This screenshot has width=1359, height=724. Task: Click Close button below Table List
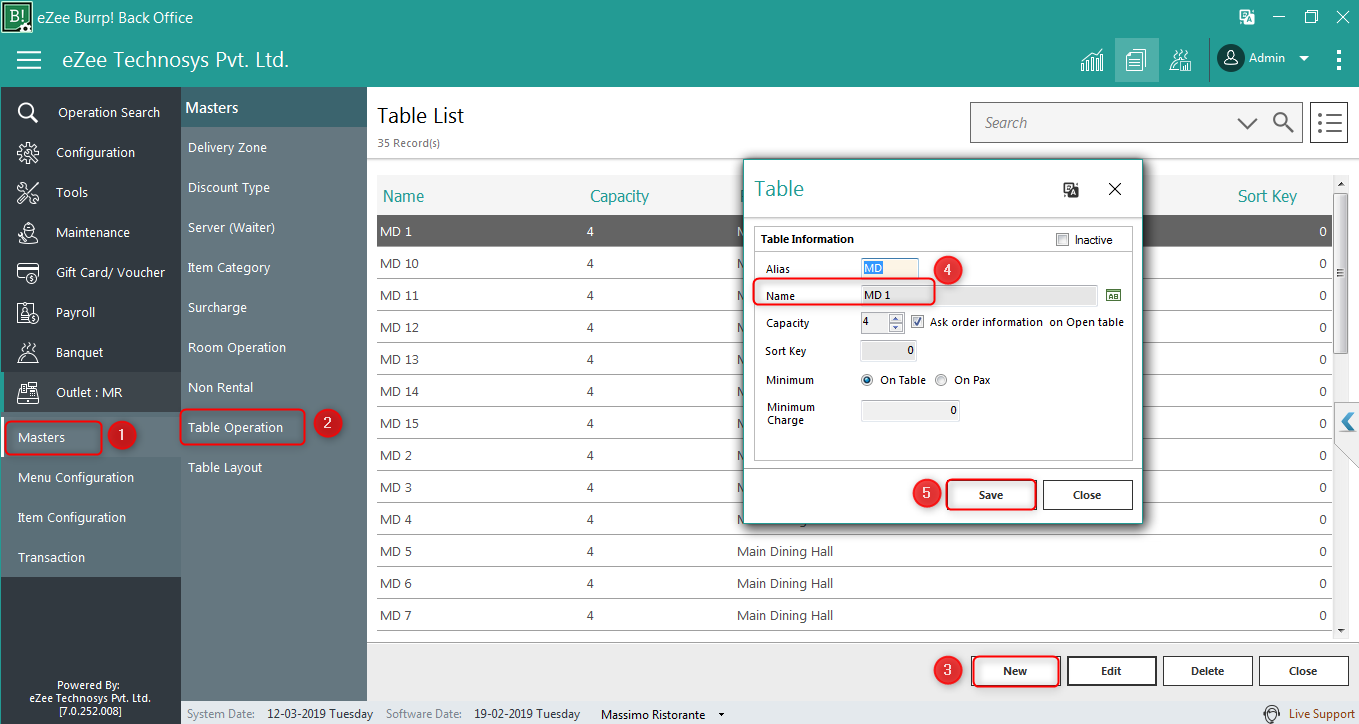[1303, 671]
